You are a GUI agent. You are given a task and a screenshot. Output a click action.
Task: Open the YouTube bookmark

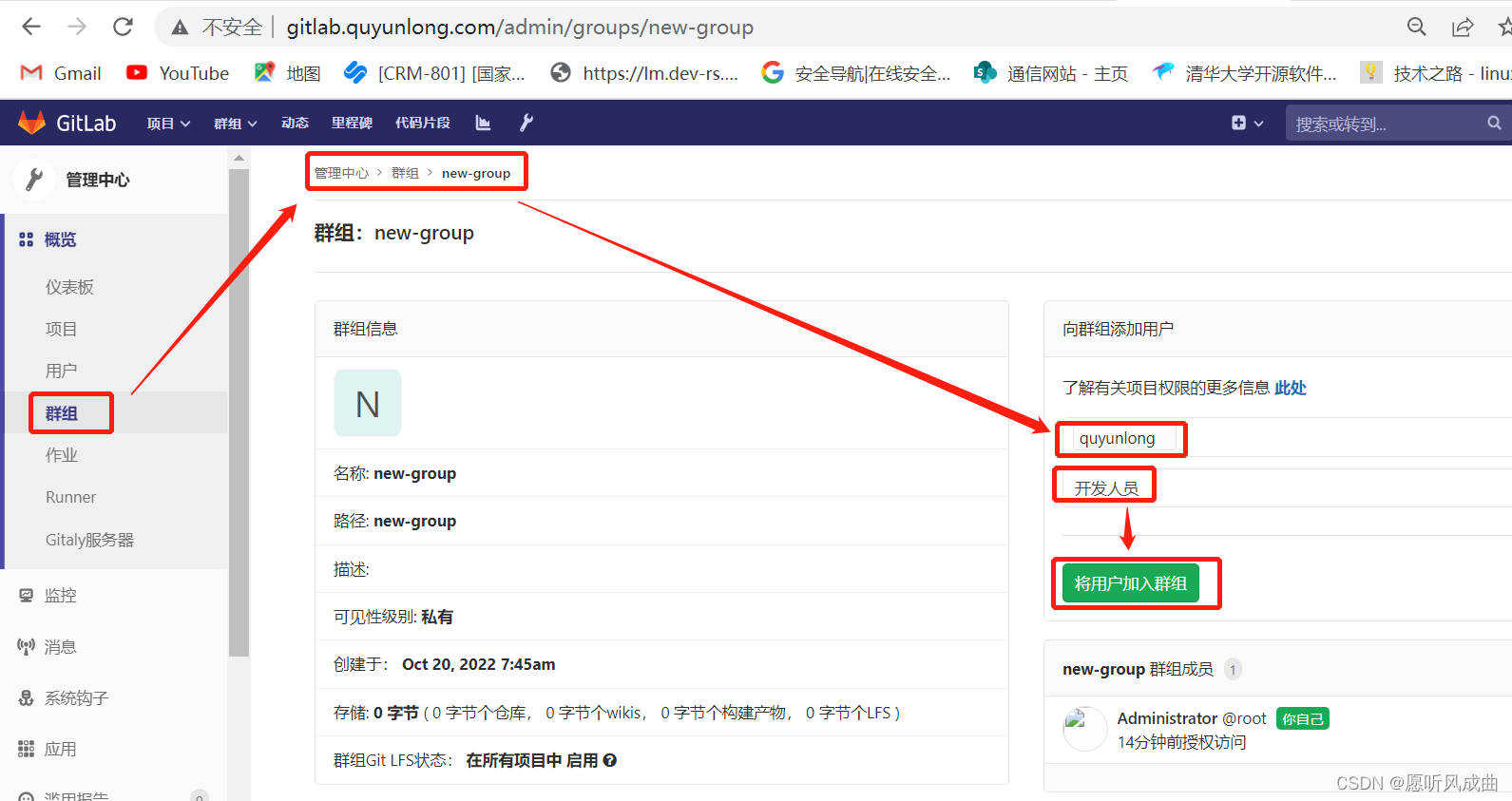[178, 73]
